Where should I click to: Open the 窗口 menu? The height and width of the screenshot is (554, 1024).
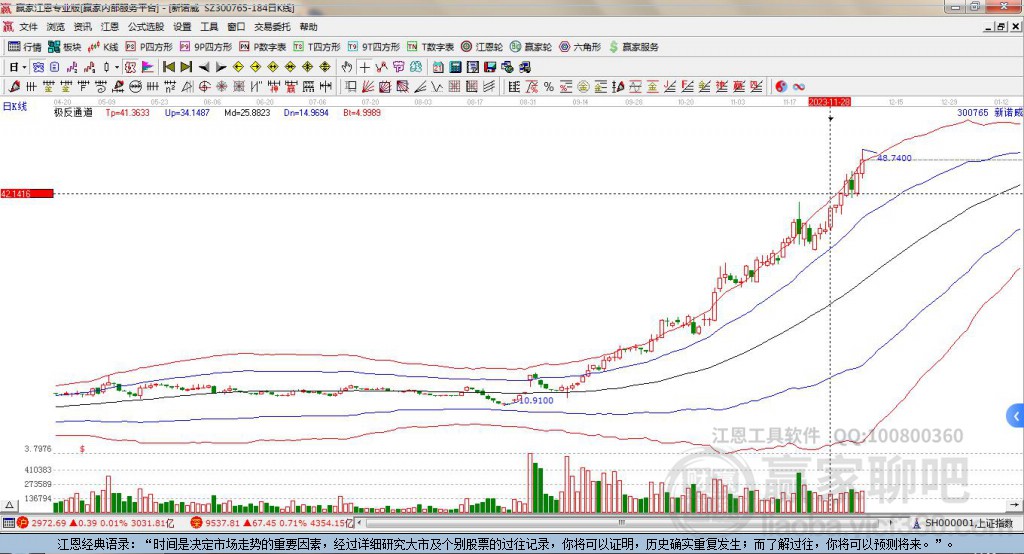click(236, 27)
